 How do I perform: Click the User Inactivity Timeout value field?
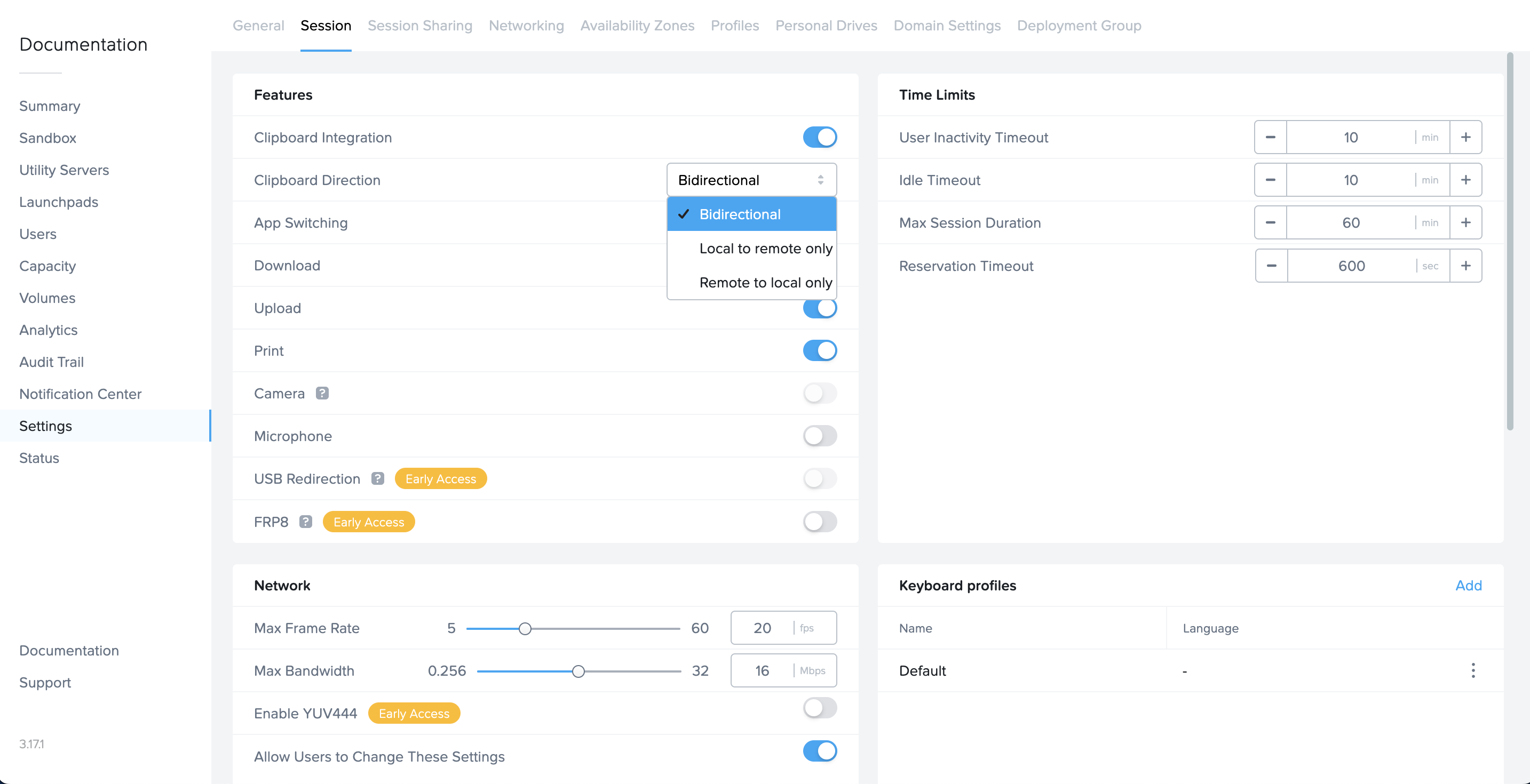point(1351,137)
